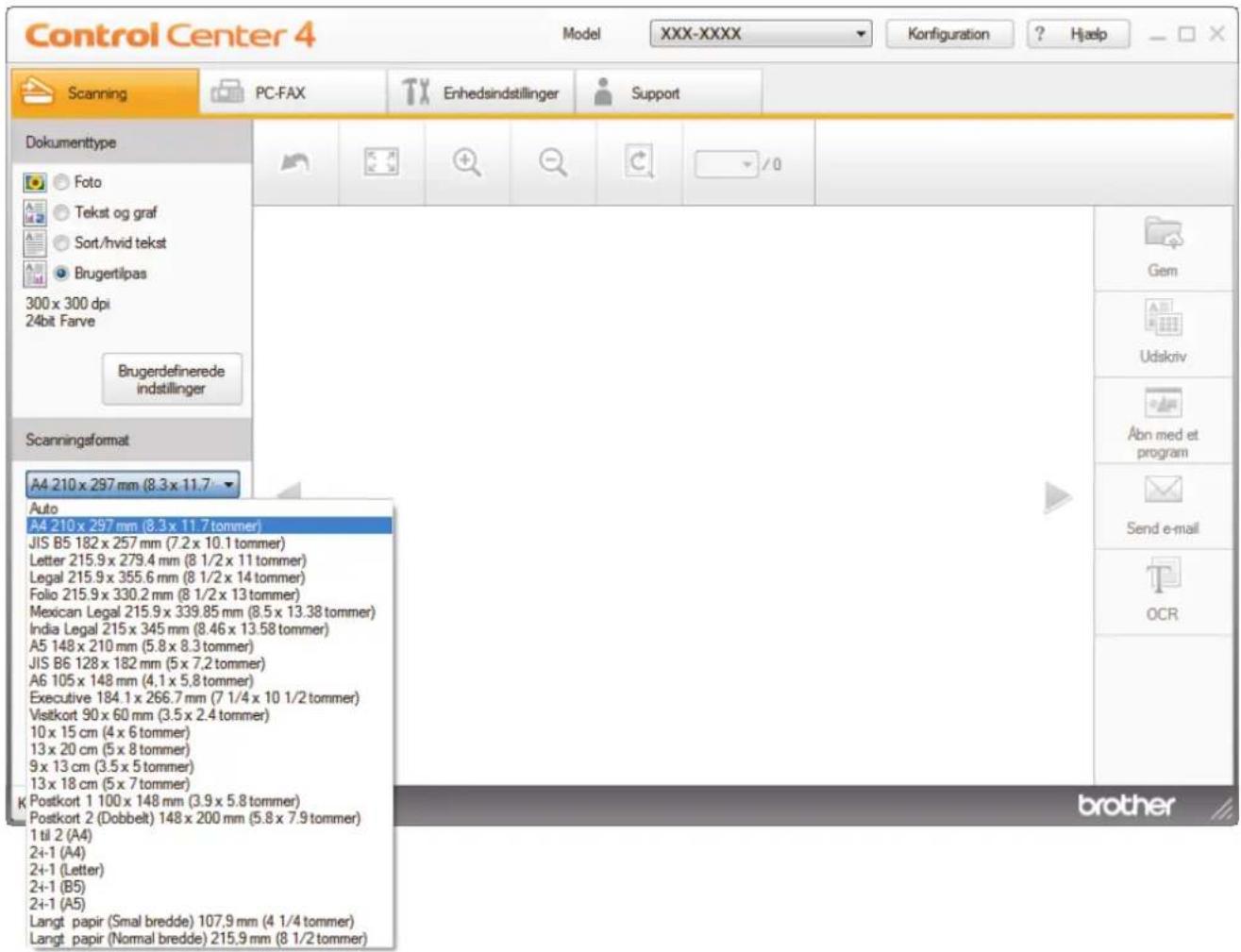Select A6 105 x 148 mm
Viewport: 1241px width, 952px height.
coord(210,680)
